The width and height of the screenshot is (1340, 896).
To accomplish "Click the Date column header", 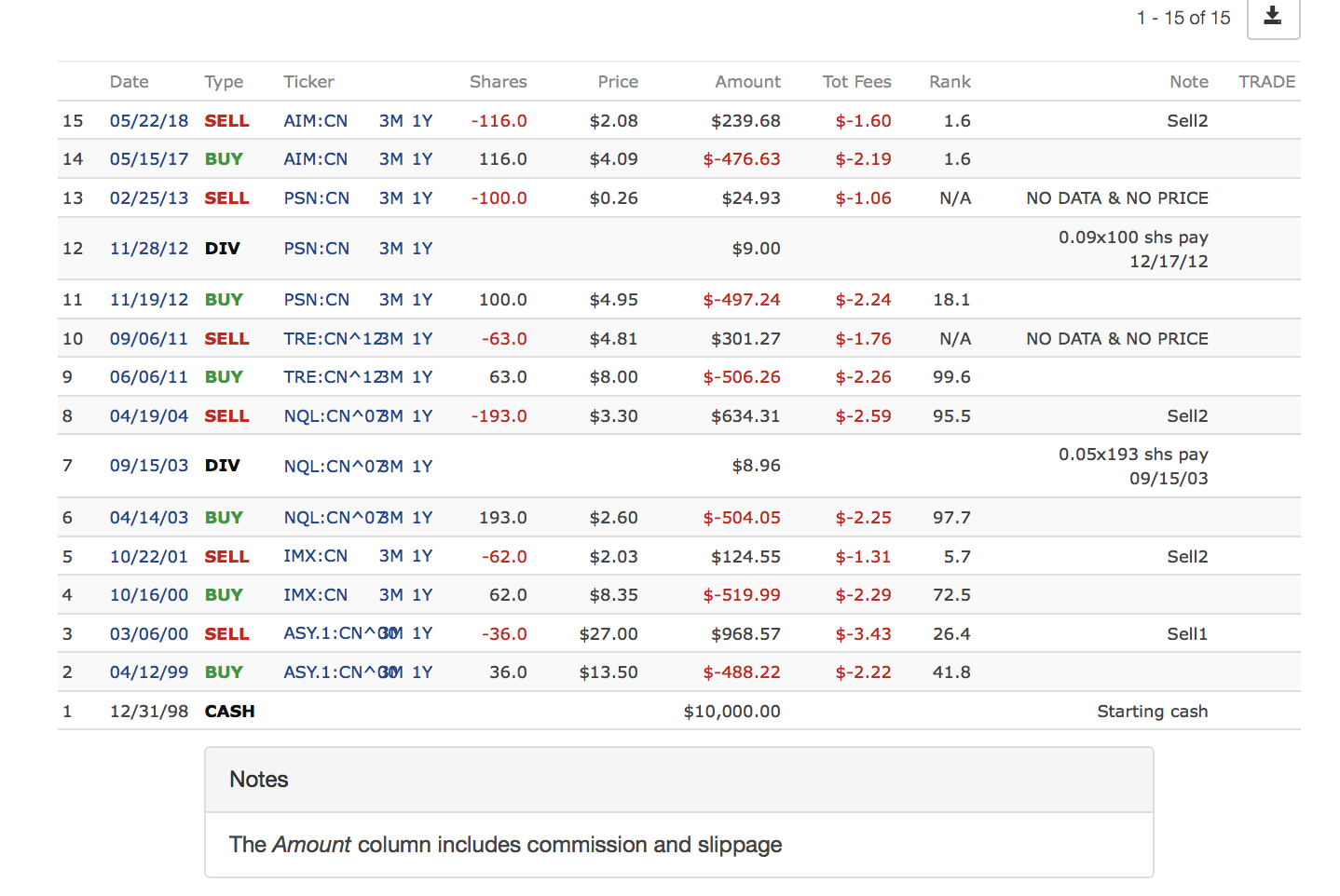I will (x=129, y=82).
